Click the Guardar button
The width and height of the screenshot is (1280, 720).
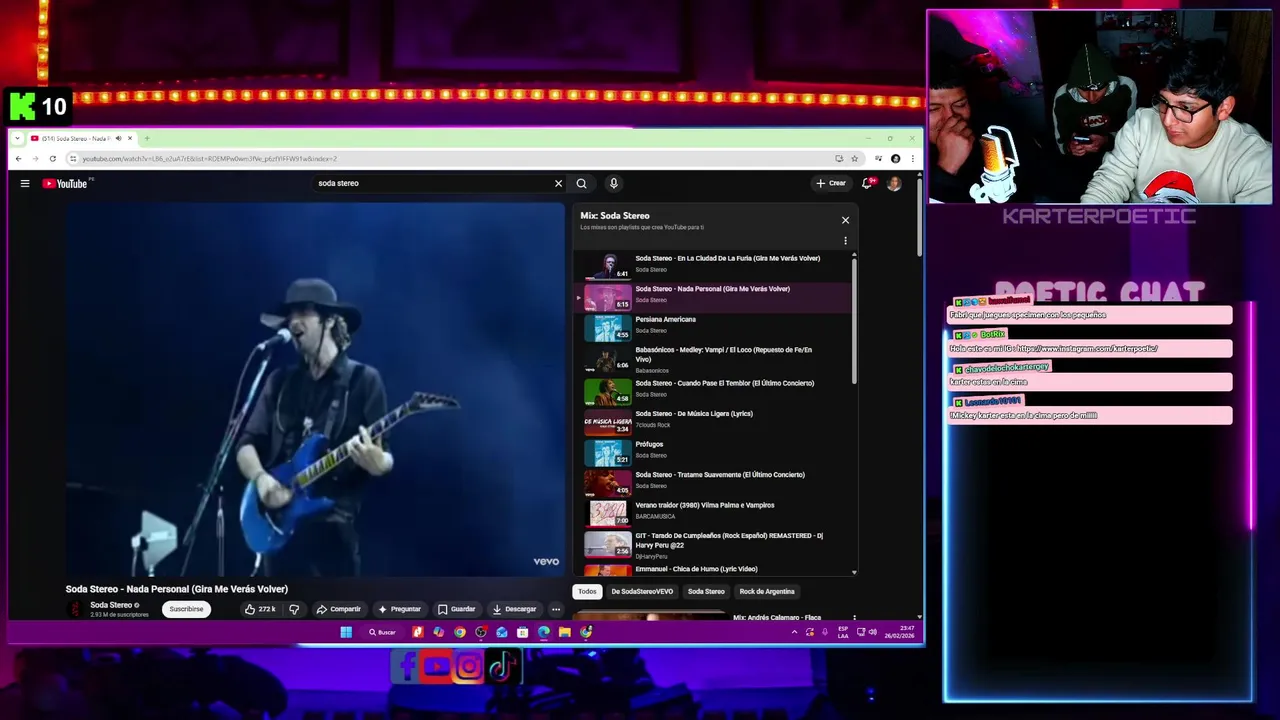tap(456, 609)
